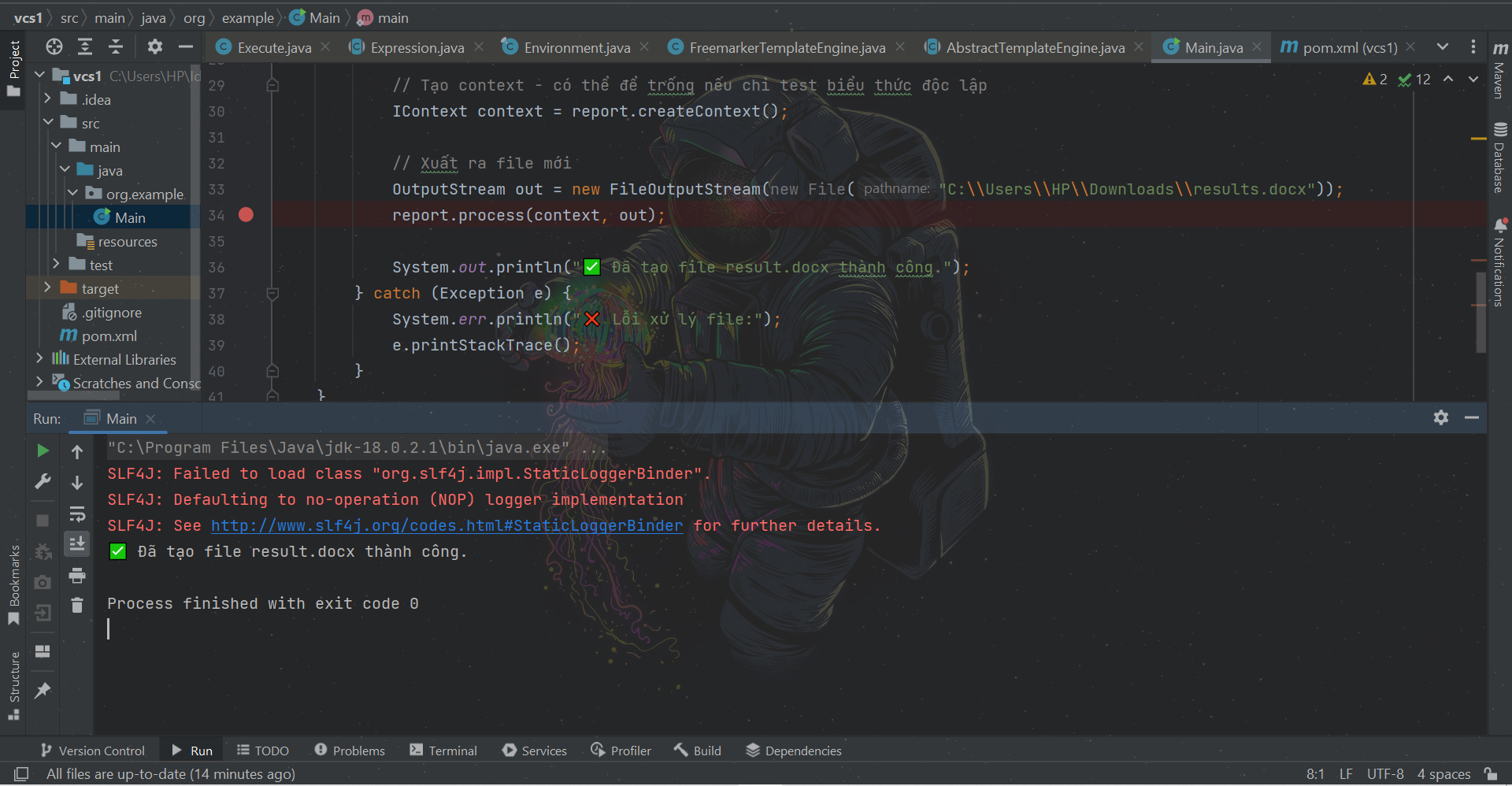The height and width of the screenshot is (786, 1512).
Task: Collapse the org.example package
Action: coord(73,194)
